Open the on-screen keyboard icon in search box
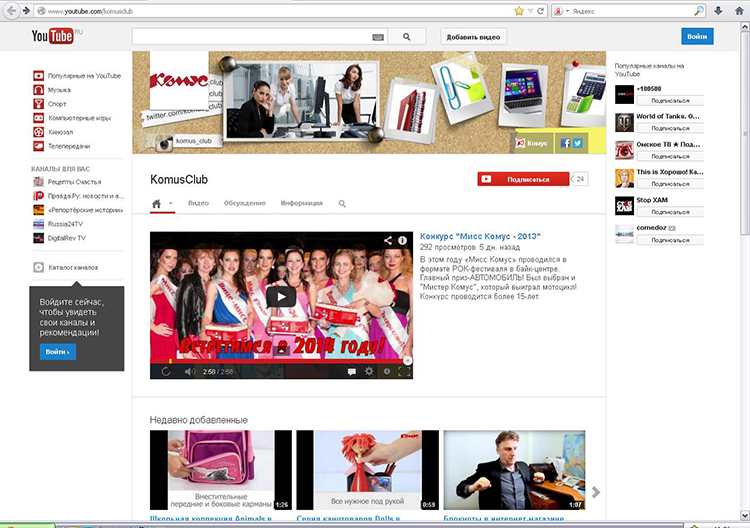The height and width of the screenshot is (528, 750). pyautogui.click(x=378, y=37)
